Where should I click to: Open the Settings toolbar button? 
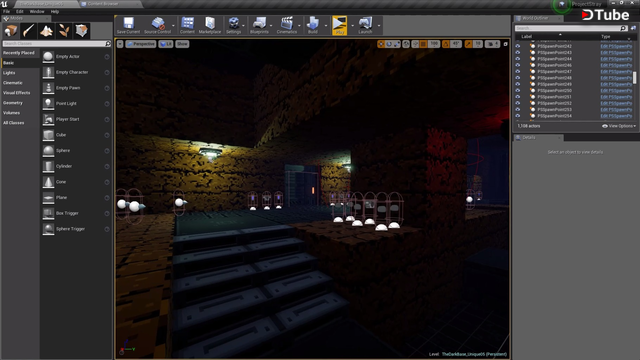pos(233,25)
